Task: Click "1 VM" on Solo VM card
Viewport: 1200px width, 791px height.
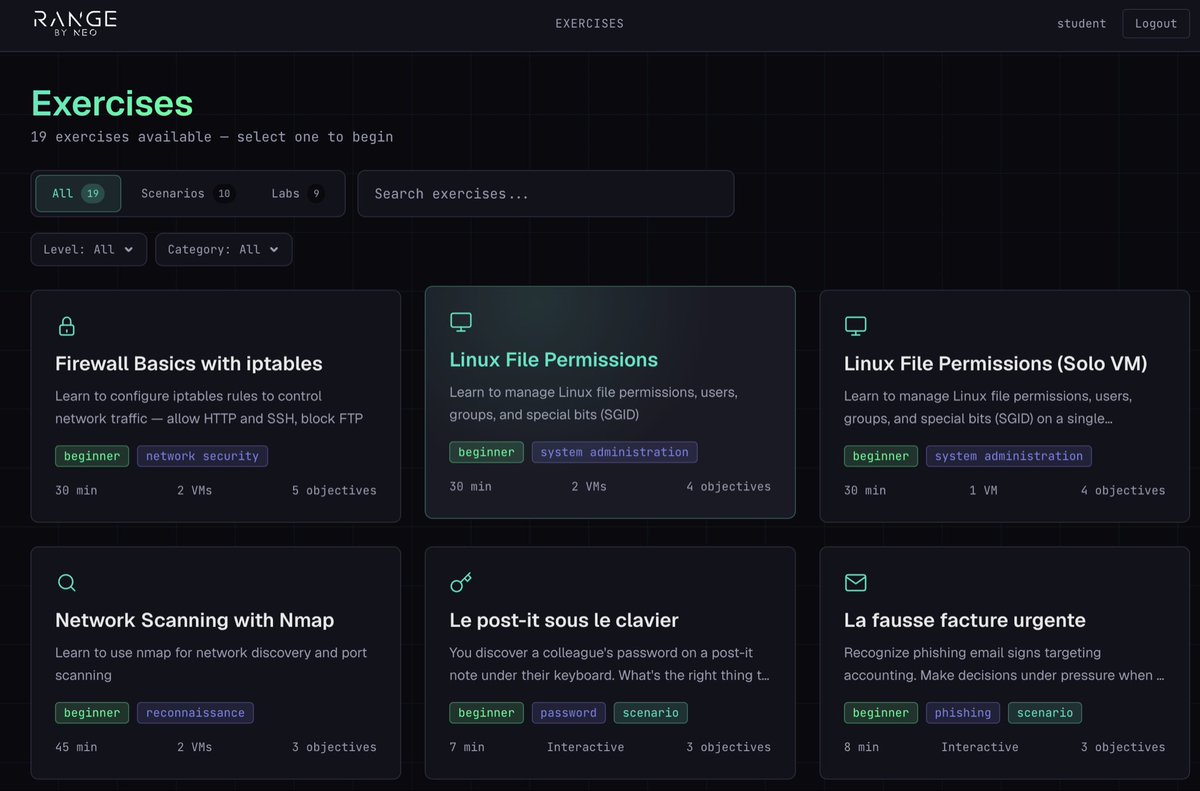Action: click(983, 490)
